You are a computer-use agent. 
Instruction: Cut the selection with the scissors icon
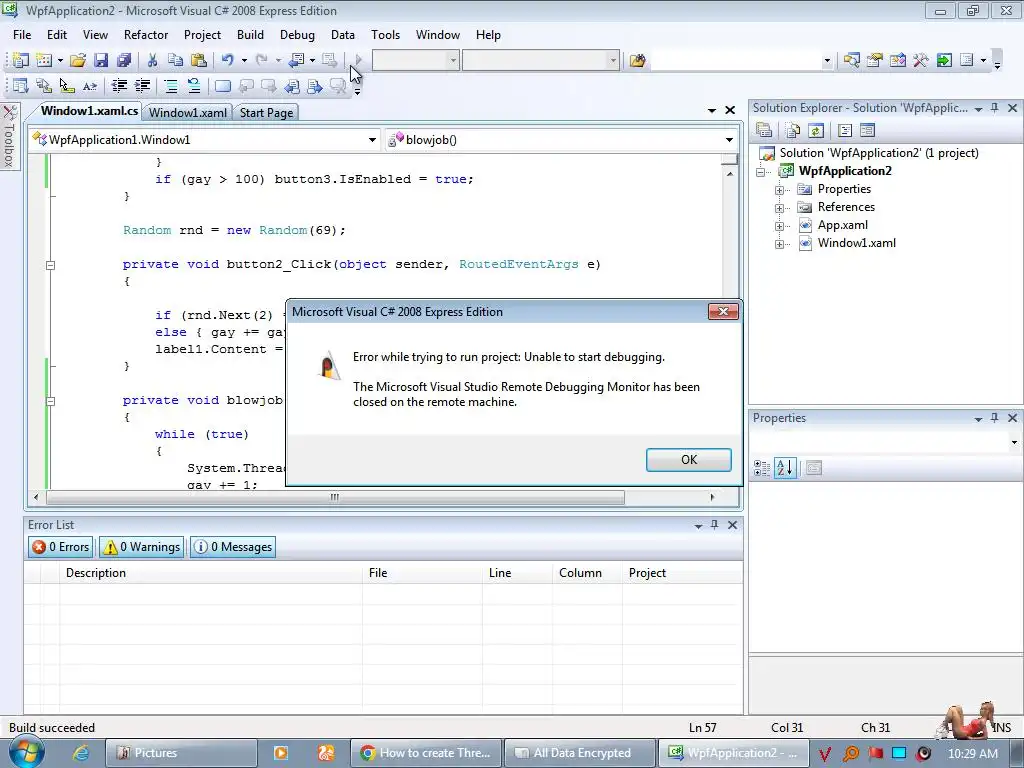(152, 61)
